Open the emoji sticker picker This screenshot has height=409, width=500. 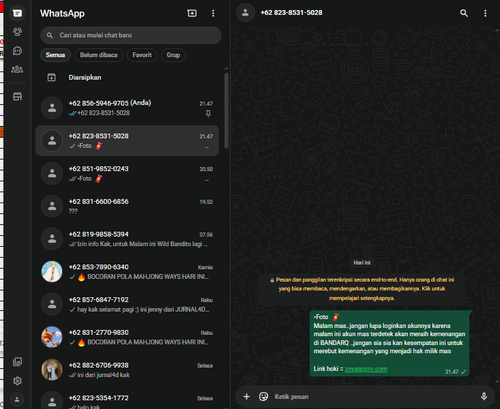[x=263, y=396]
